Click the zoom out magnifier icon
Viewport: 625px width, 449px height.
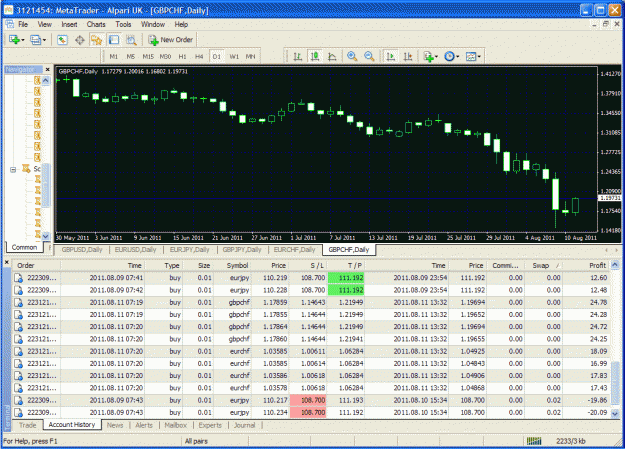tap(369, 57)
